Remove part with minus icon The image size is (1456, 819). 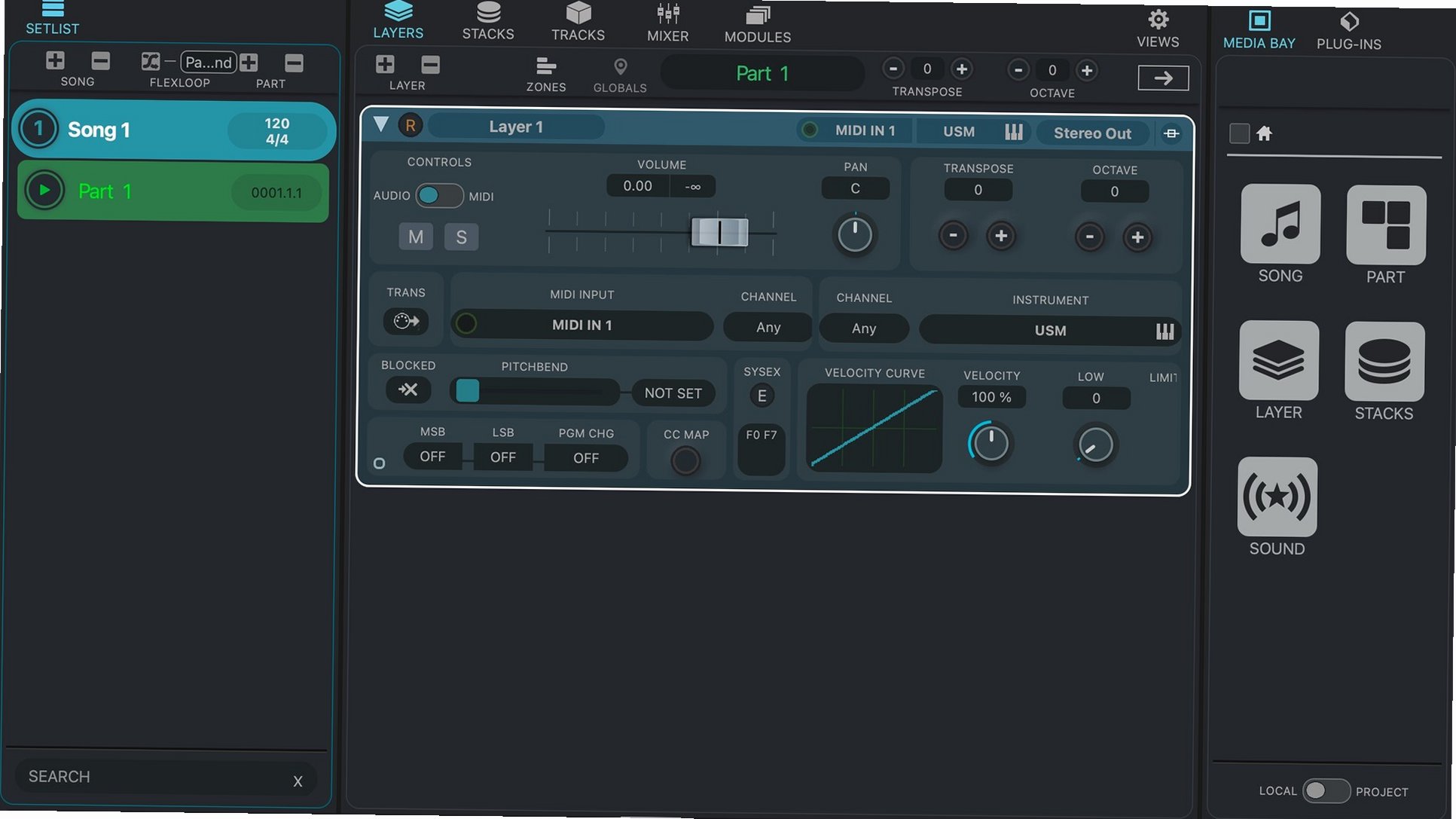click(294, 63)
